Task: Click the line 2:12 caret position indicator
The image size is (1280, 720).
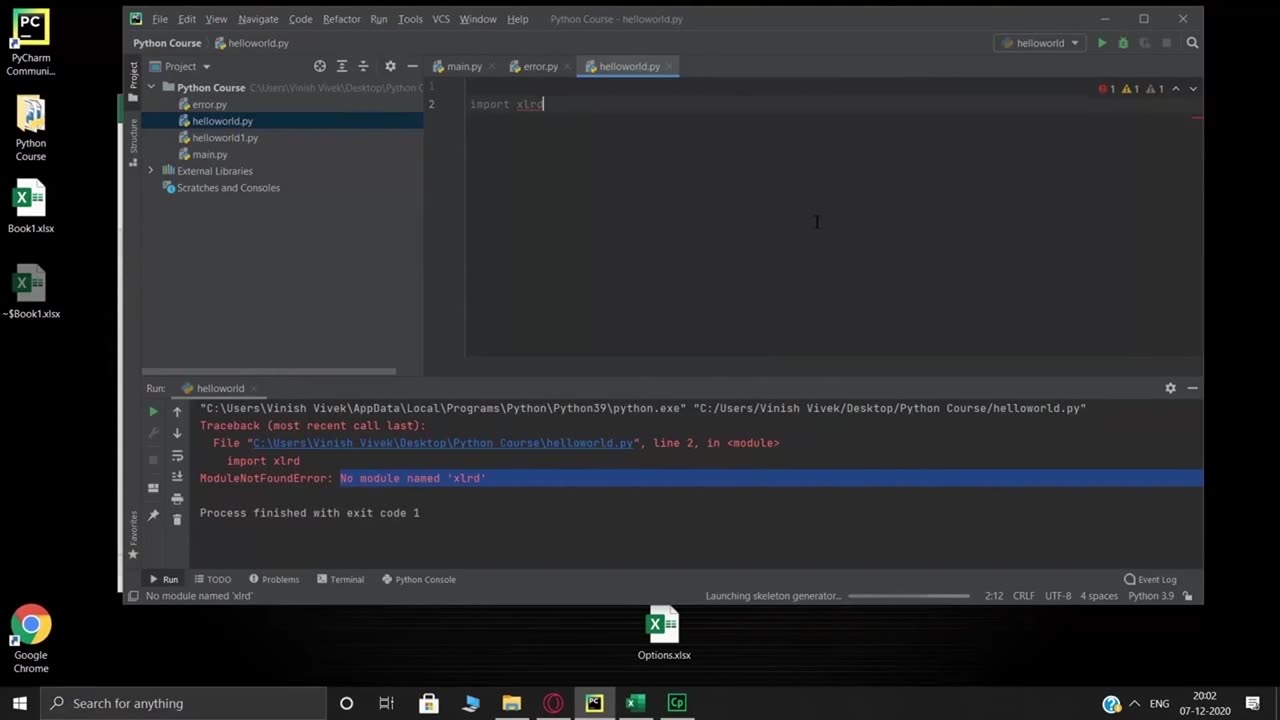Action: [x=993, y=596]
